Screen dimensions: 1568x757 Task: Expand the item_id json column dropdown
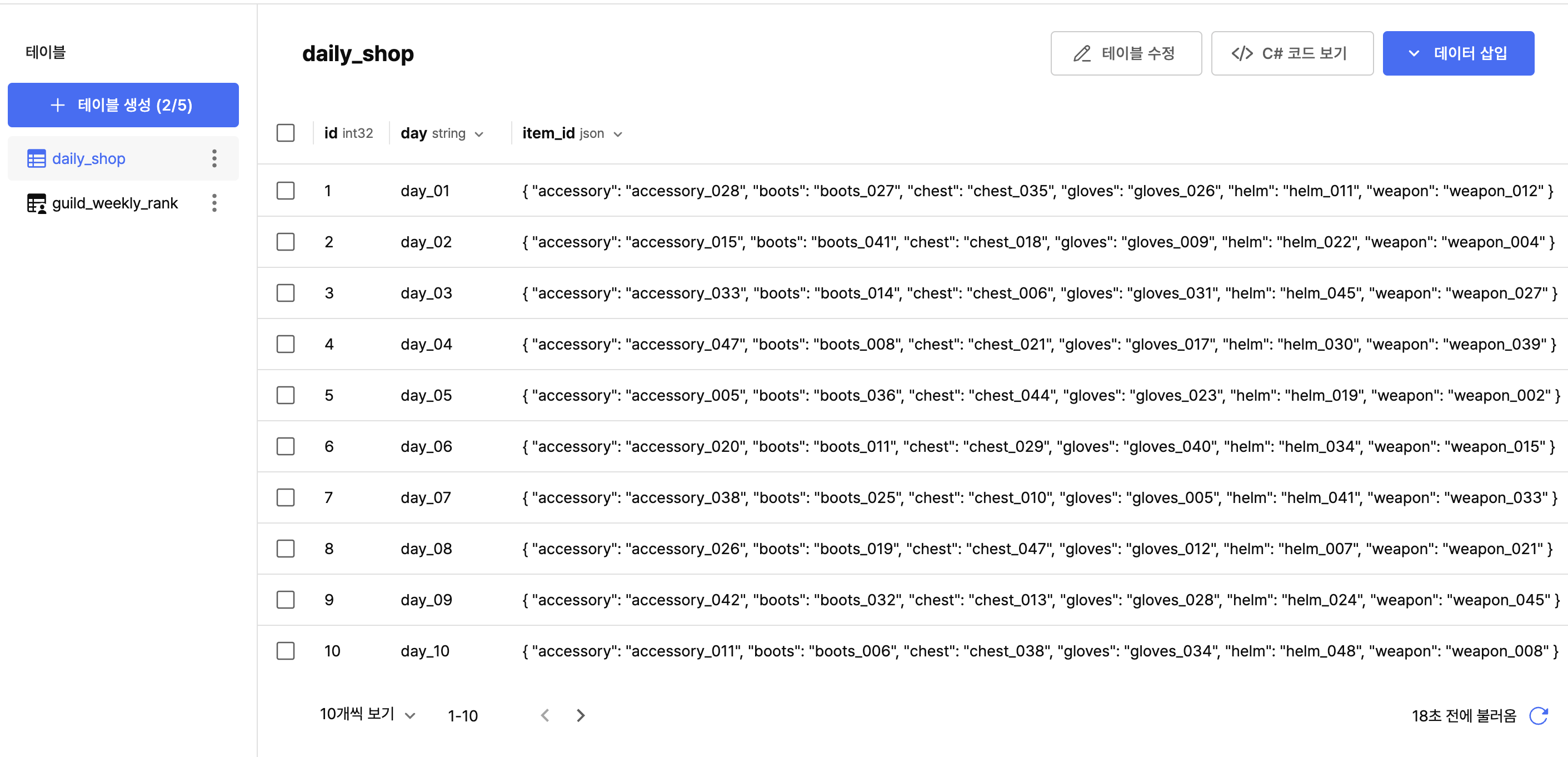pos(618,134)
